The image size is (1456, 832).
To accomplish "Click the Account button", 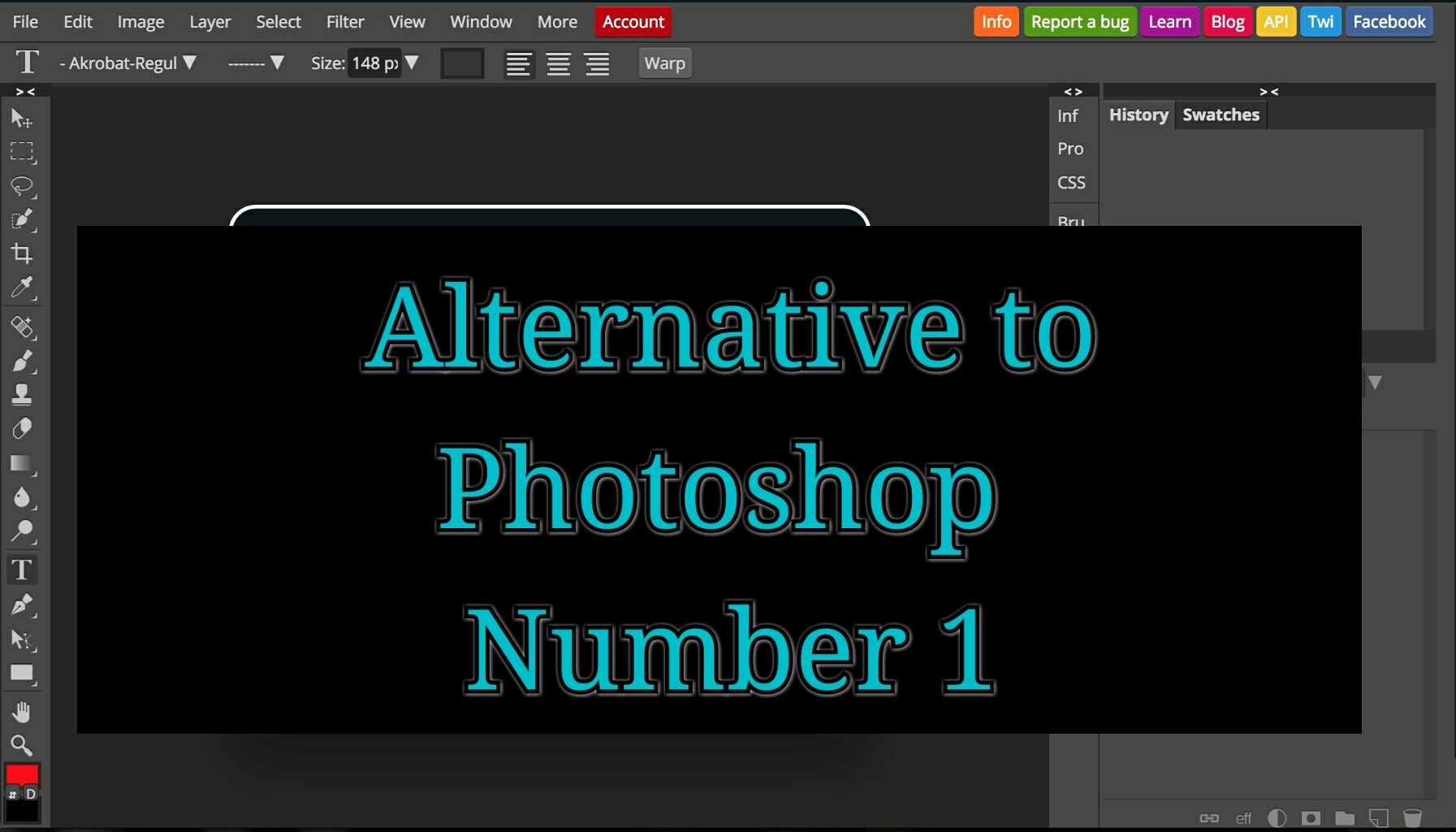I will pyautogui.click(x=633, y=22).
